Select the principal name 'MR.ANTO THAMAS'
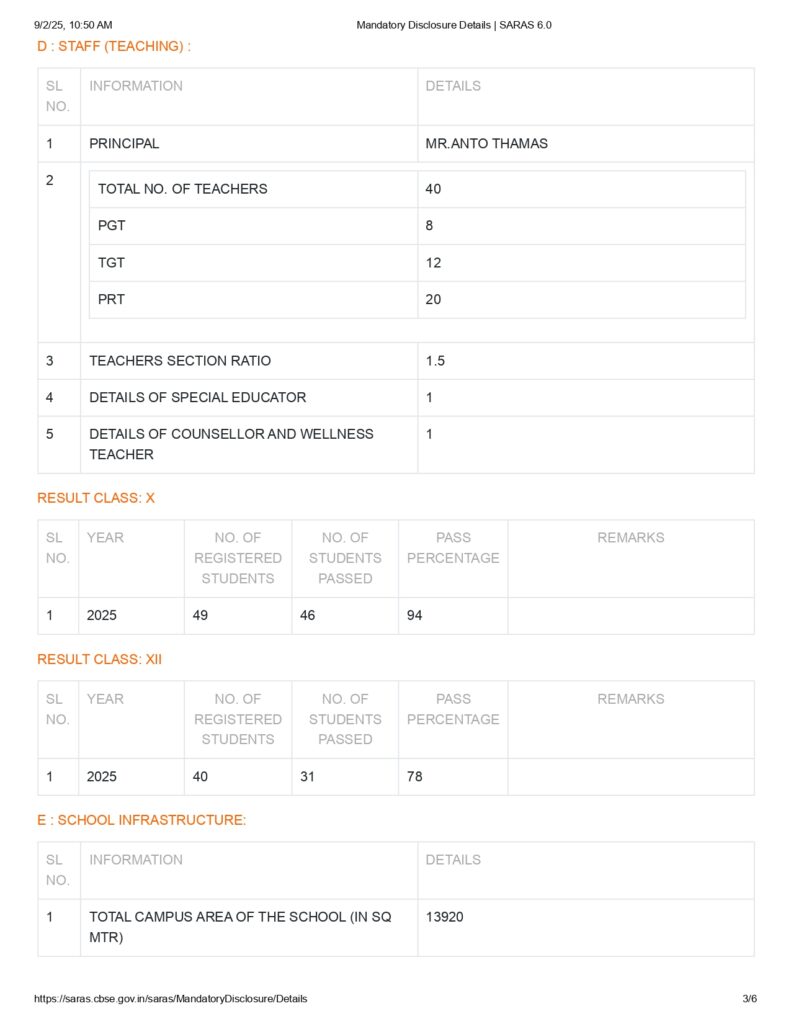The image size is (791, 1024). coord(486,143)
